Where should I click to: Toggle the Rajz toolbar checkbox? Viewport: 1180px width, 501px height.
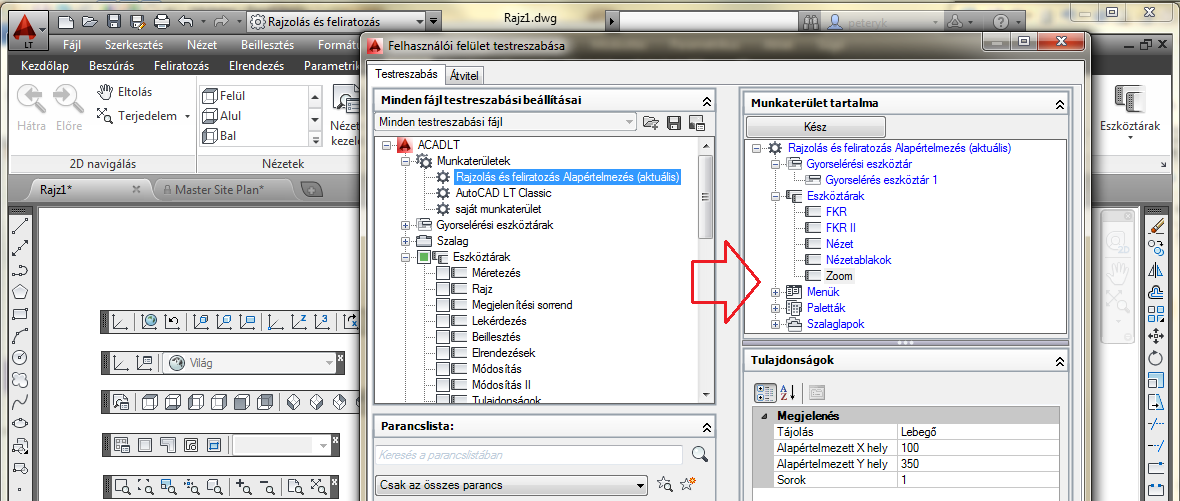tap(443, 289)
